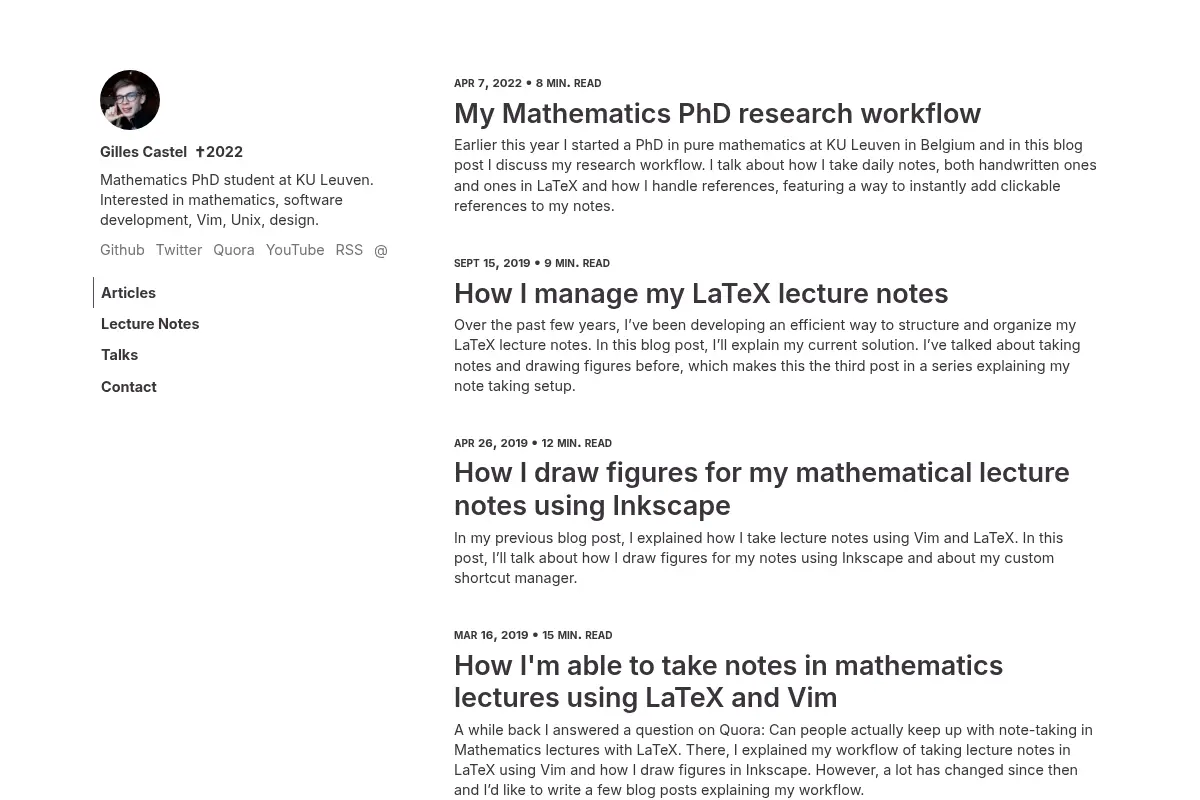Visit the Twitter profile link
Screen dimensions: 1200x800
click(179, 250)
